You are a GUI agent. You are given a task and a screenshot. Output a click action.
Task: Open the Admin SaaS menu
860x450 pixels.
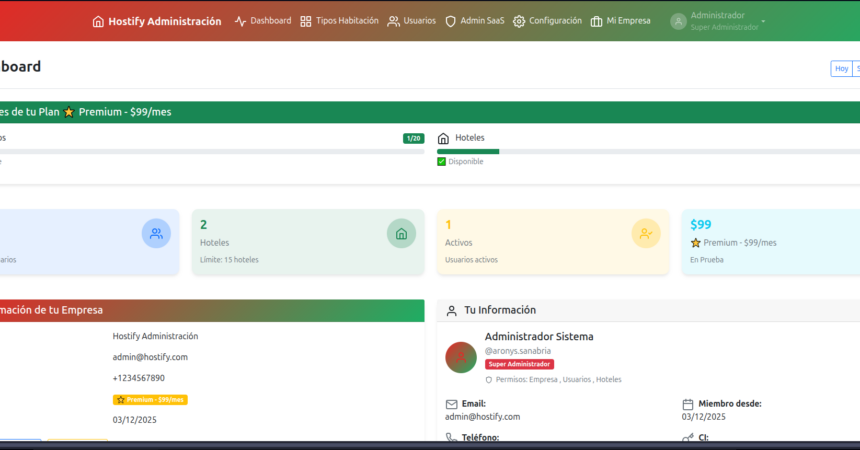point(474,21)
